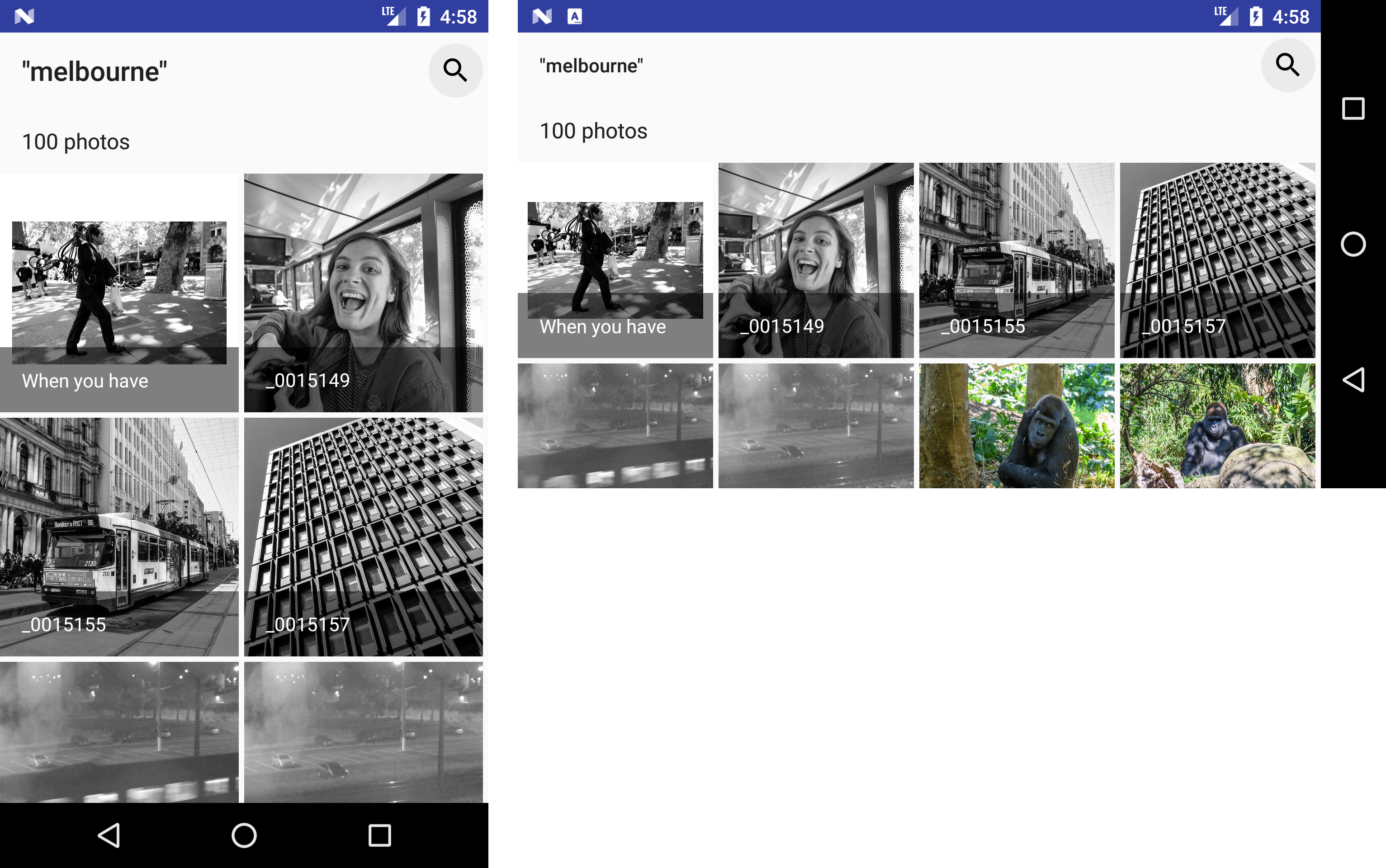The width and height of the screenshot is (1386, 868).
Task: Open _0015157 building photo in portrait grid
Action: pyautogui.click(x=363, y=537)
